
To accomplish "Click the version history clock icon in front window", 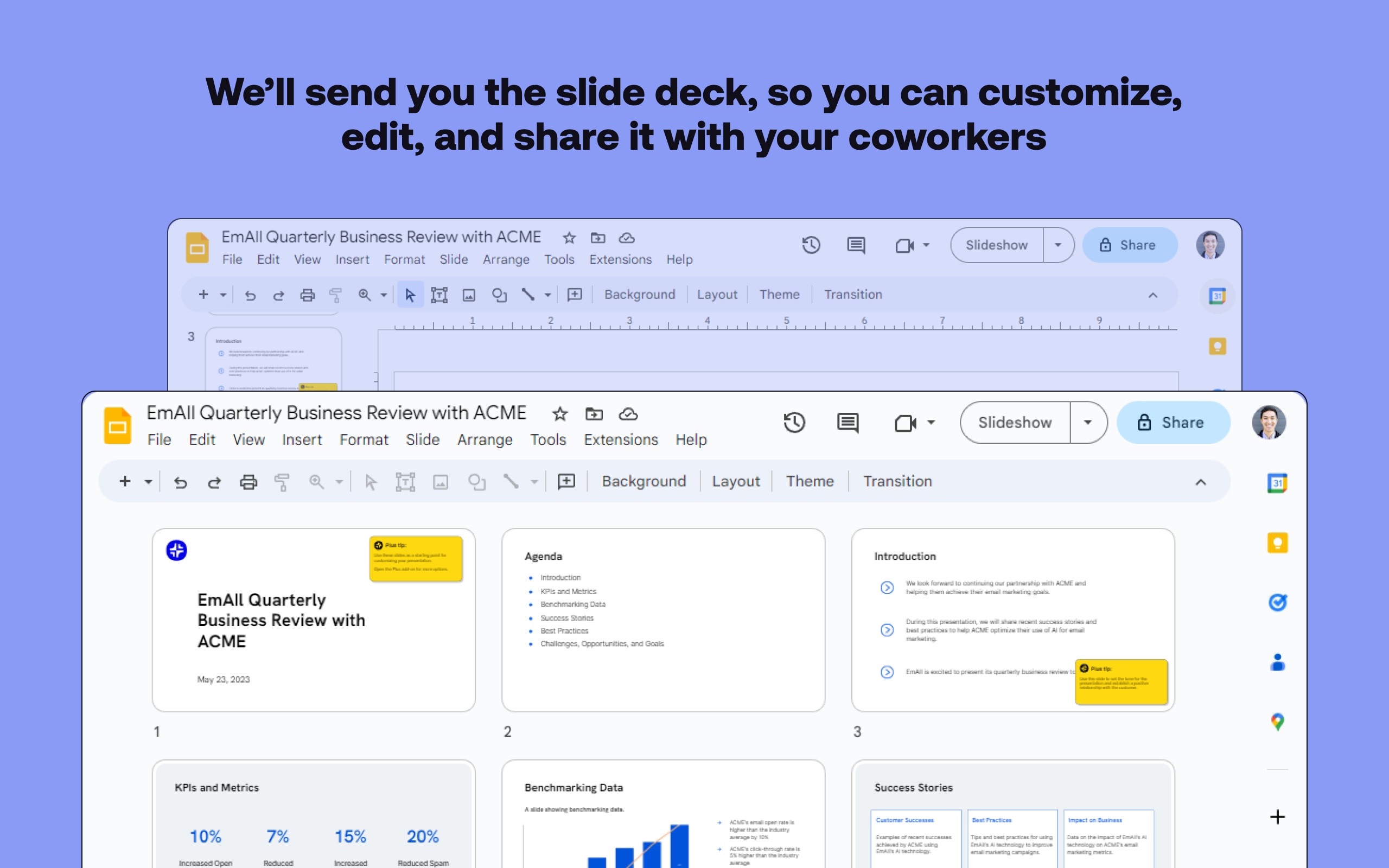I will 794,423.
